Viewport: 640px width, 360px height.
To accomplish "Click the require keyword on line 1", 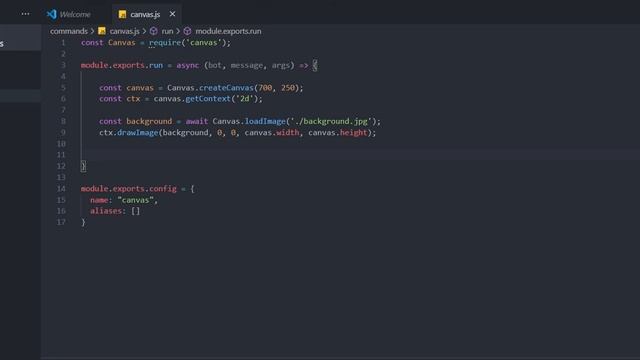I will [x=164, y=42].
